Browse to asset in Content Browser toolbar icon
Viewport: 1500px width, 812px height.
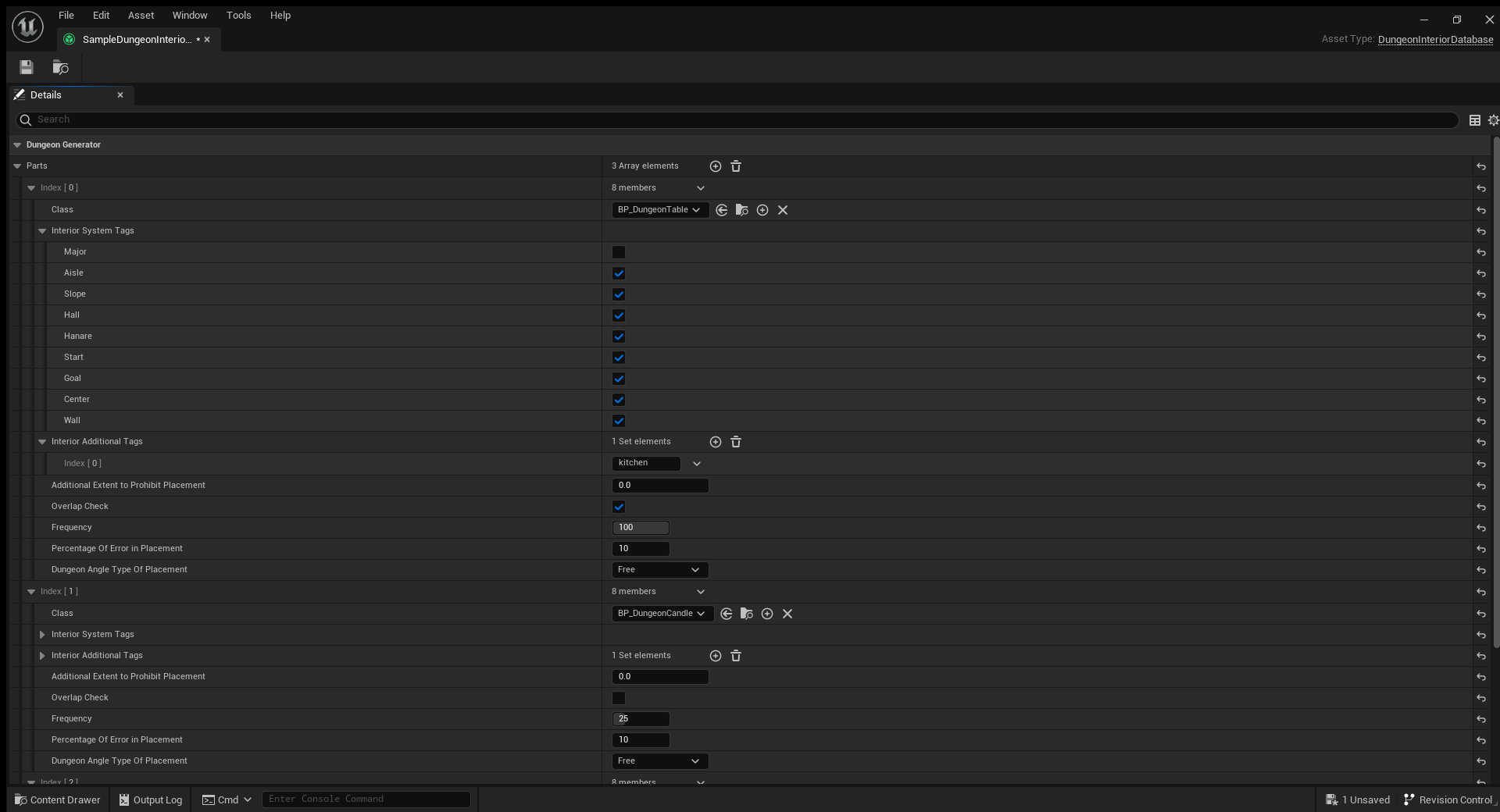pyautogui.click(x=60, y=67)
